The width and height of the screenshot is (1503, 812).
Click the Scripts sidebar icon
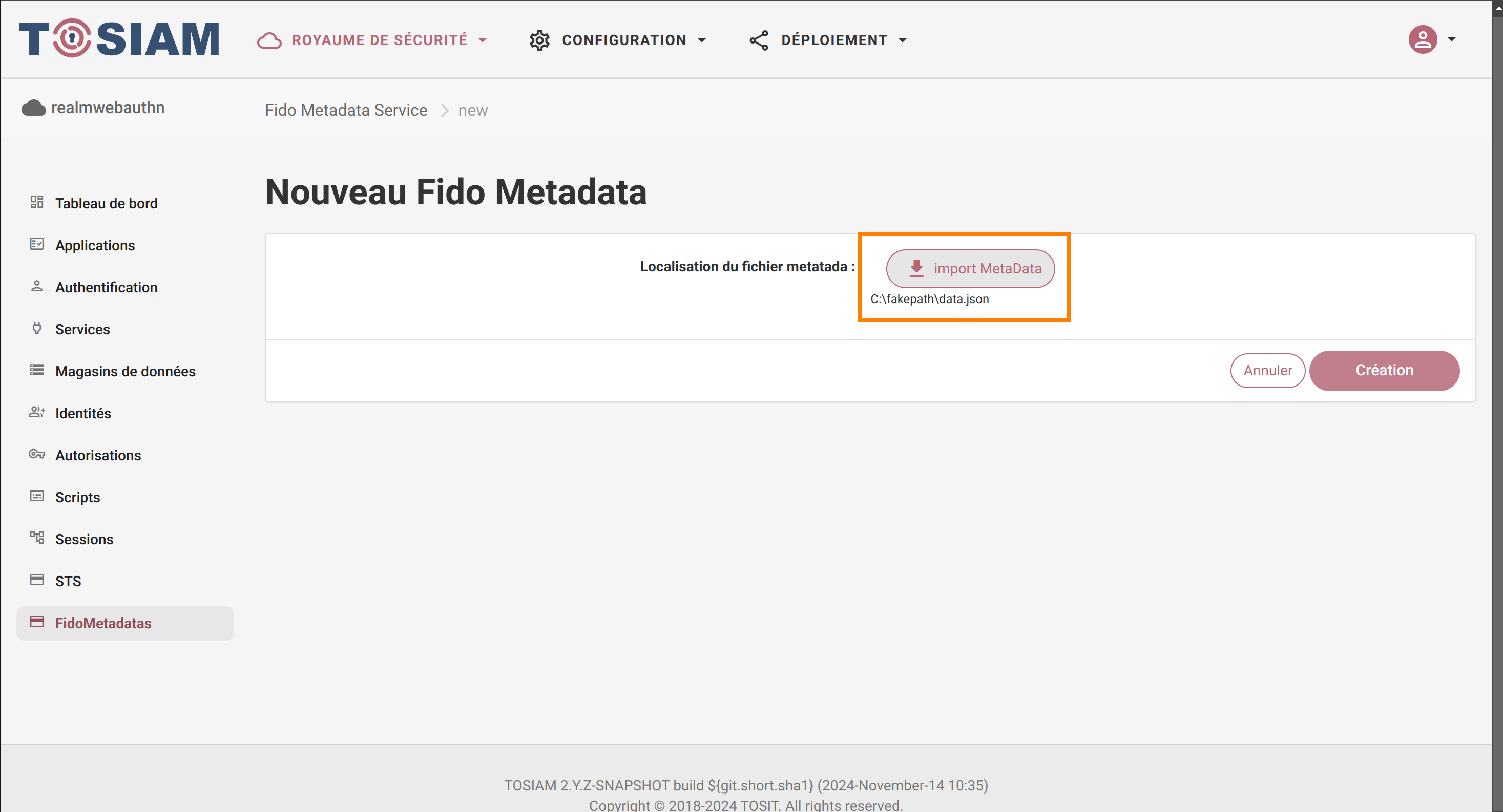tap(37, 496)
